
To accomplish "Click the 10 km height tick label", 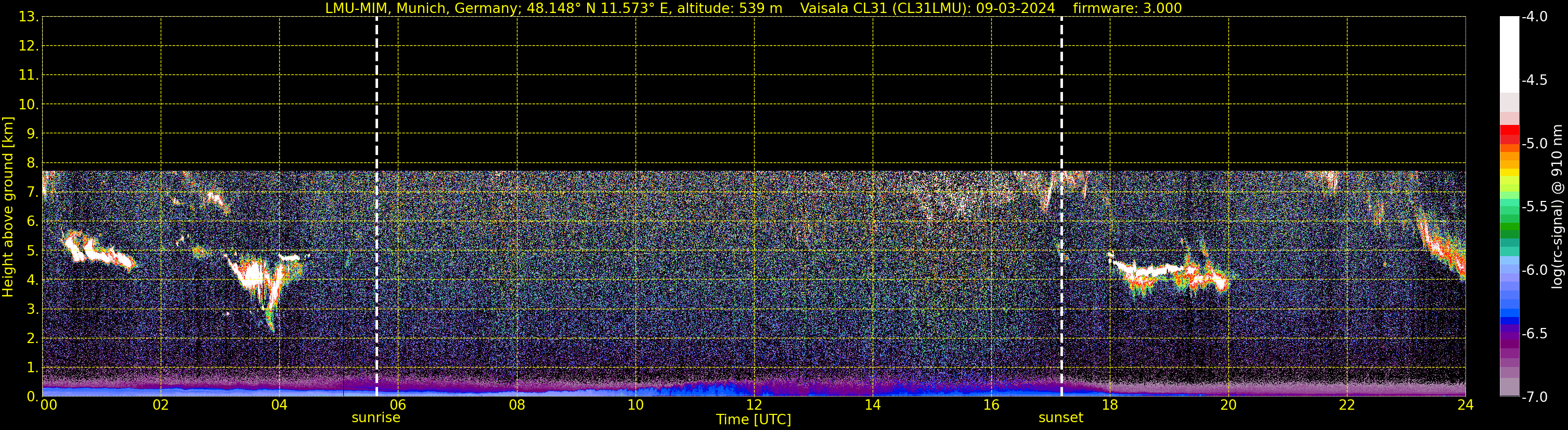I will click(28, 105).
